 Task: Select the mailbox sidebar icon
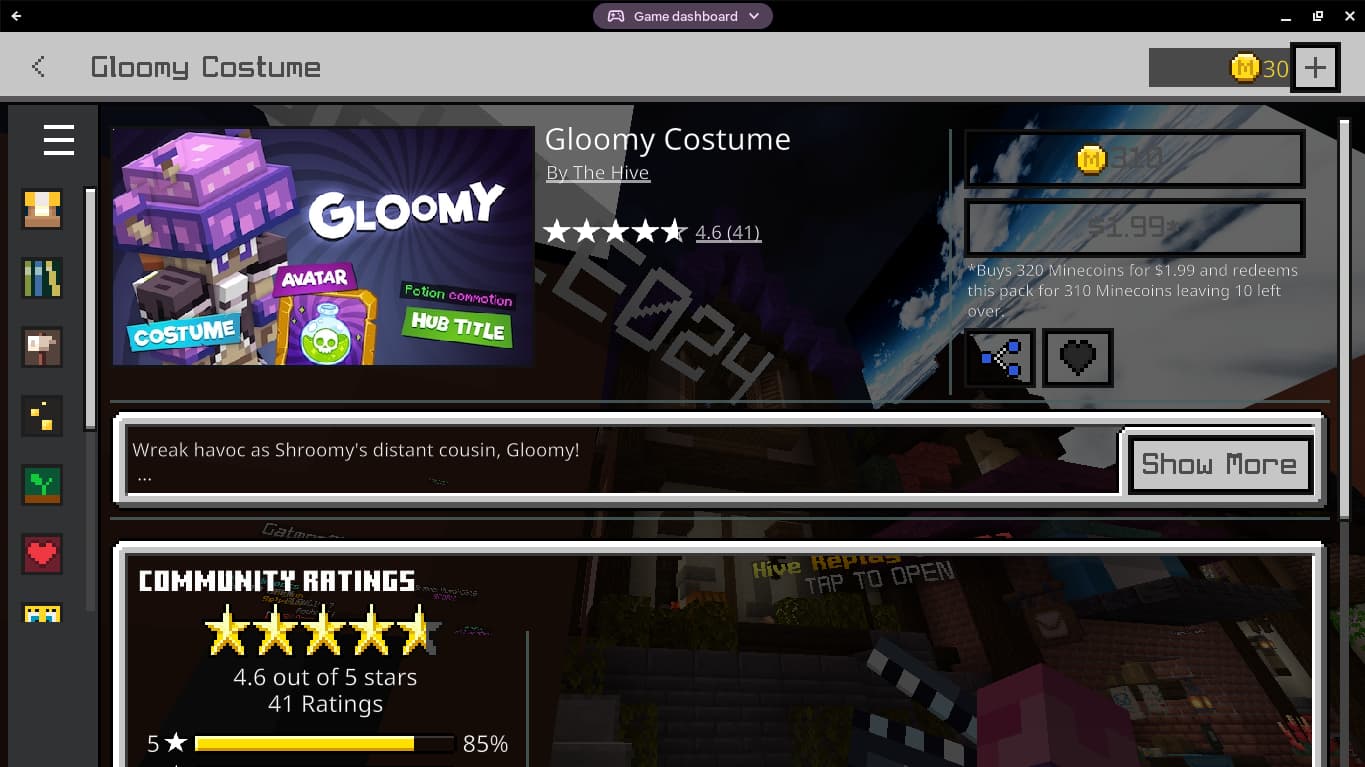coord(42,347)
